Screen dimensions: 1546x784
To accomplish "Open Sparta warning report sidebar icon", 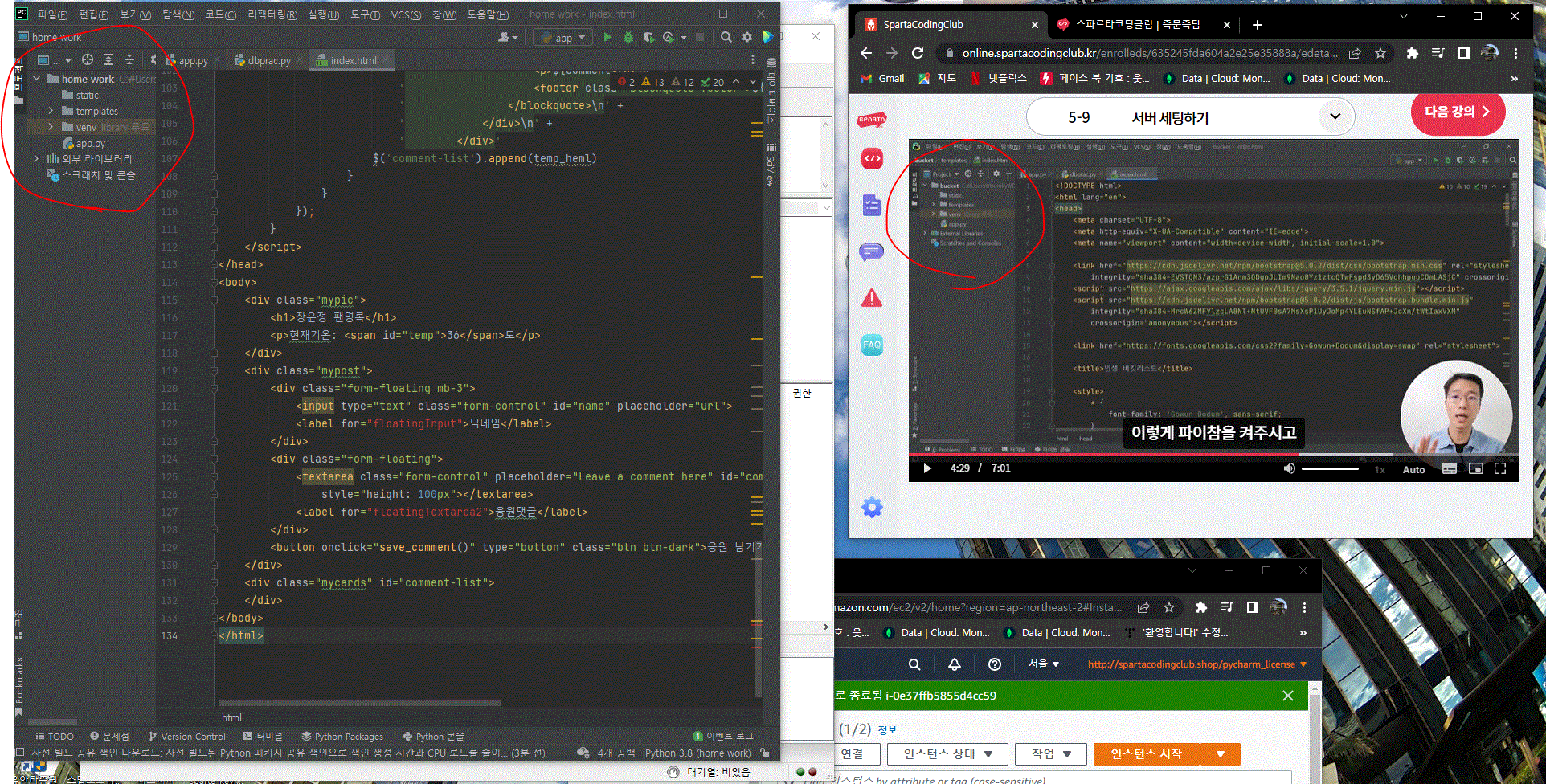I will (x=872, y=299).
